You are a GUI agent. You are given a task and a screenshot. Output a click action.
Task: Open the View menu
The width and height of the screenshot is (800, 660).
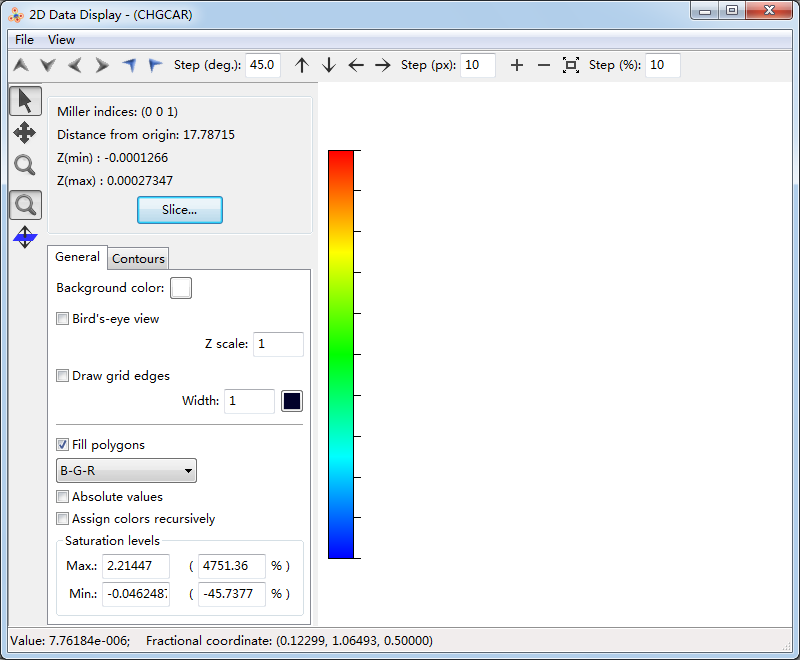pos(61,40)
